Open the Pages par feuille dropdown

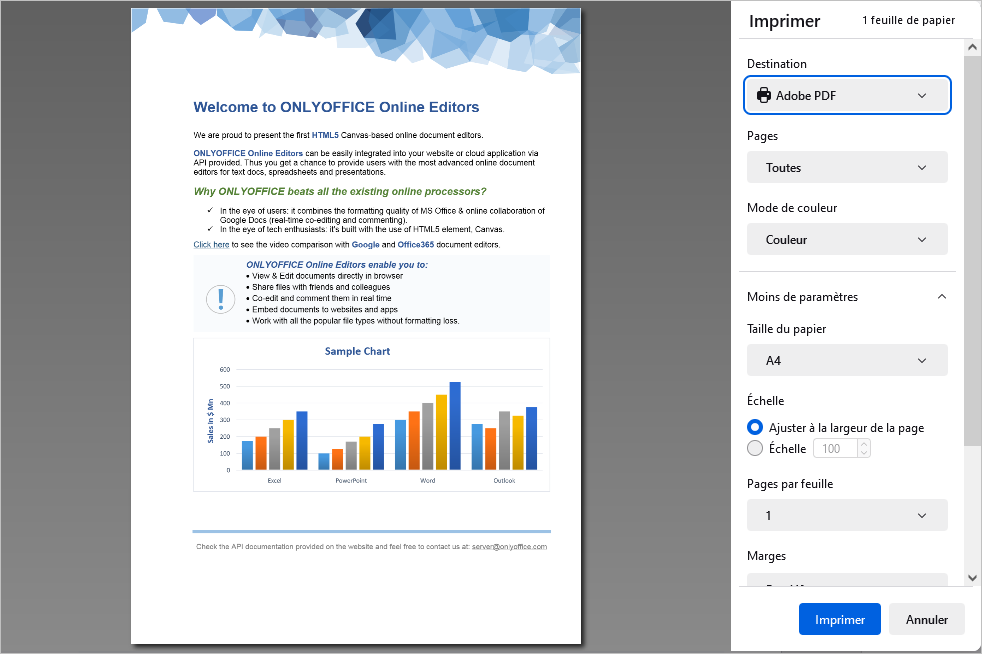pyautogui.click(x=847, y=516)
